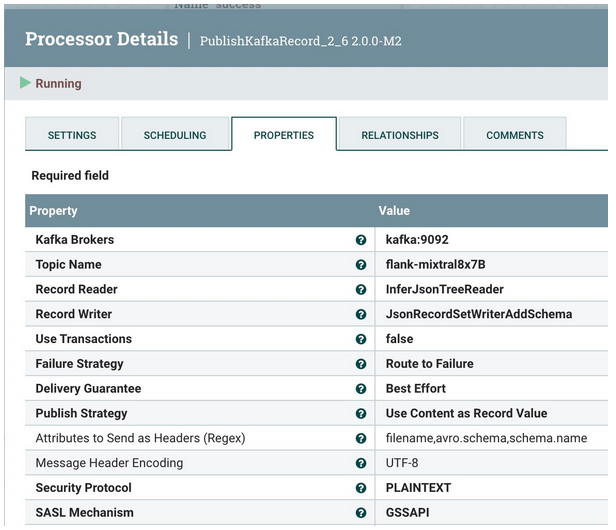The width and height of the screenshot is (616, 530).
Task: Click the Security Protocol value PLAINTEXT
Action: 418,488
